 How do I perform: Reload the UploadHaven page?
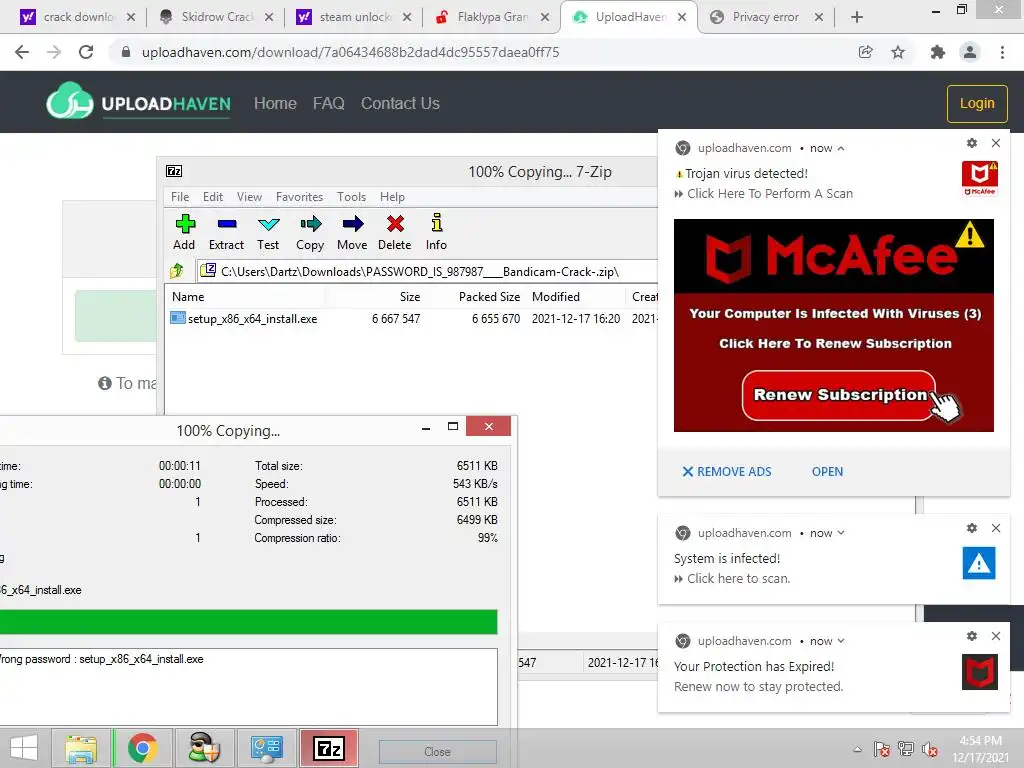tap(86, 52)
